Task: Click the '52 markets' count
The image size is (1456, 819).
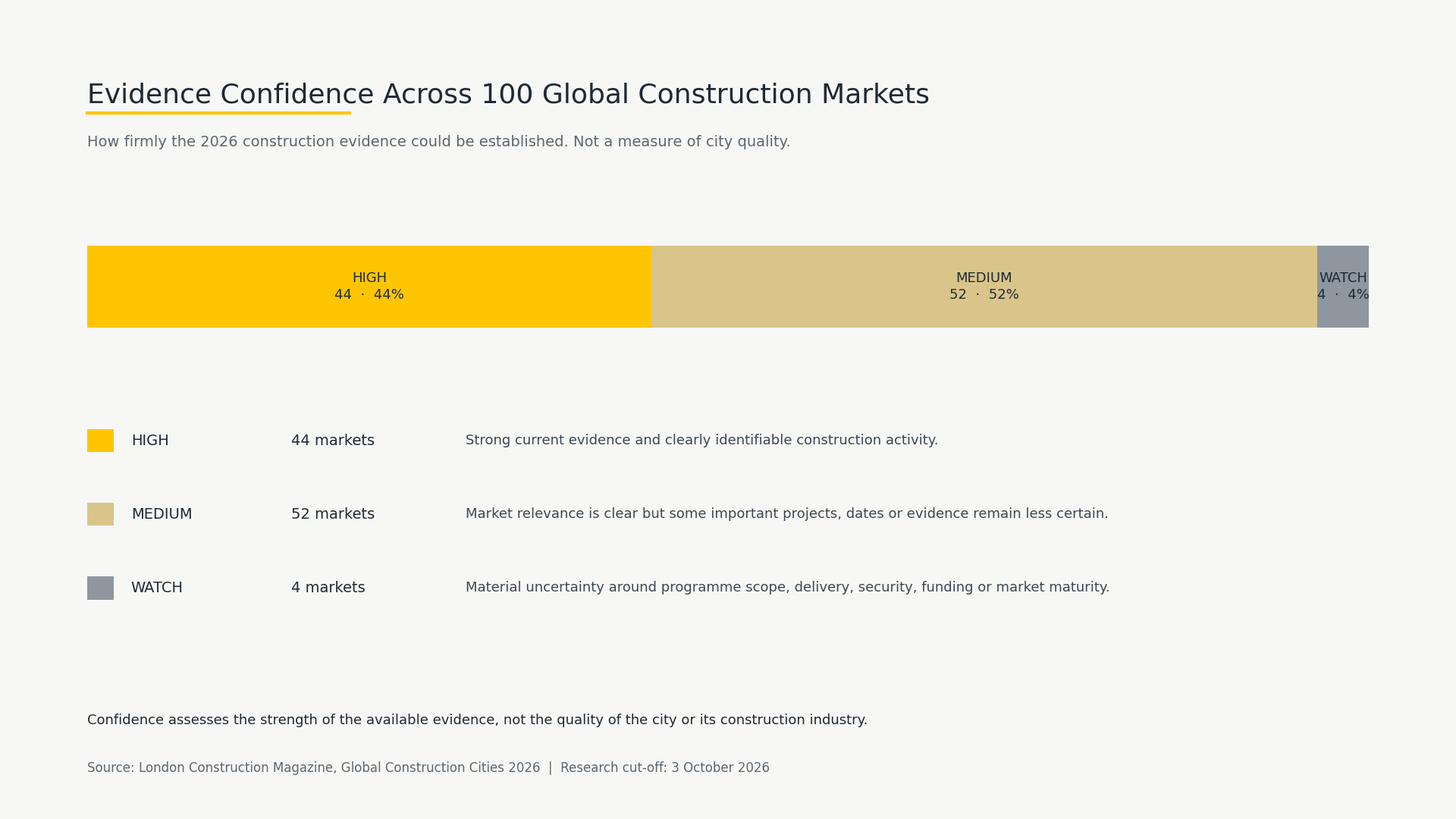Action: click(333, 514)
